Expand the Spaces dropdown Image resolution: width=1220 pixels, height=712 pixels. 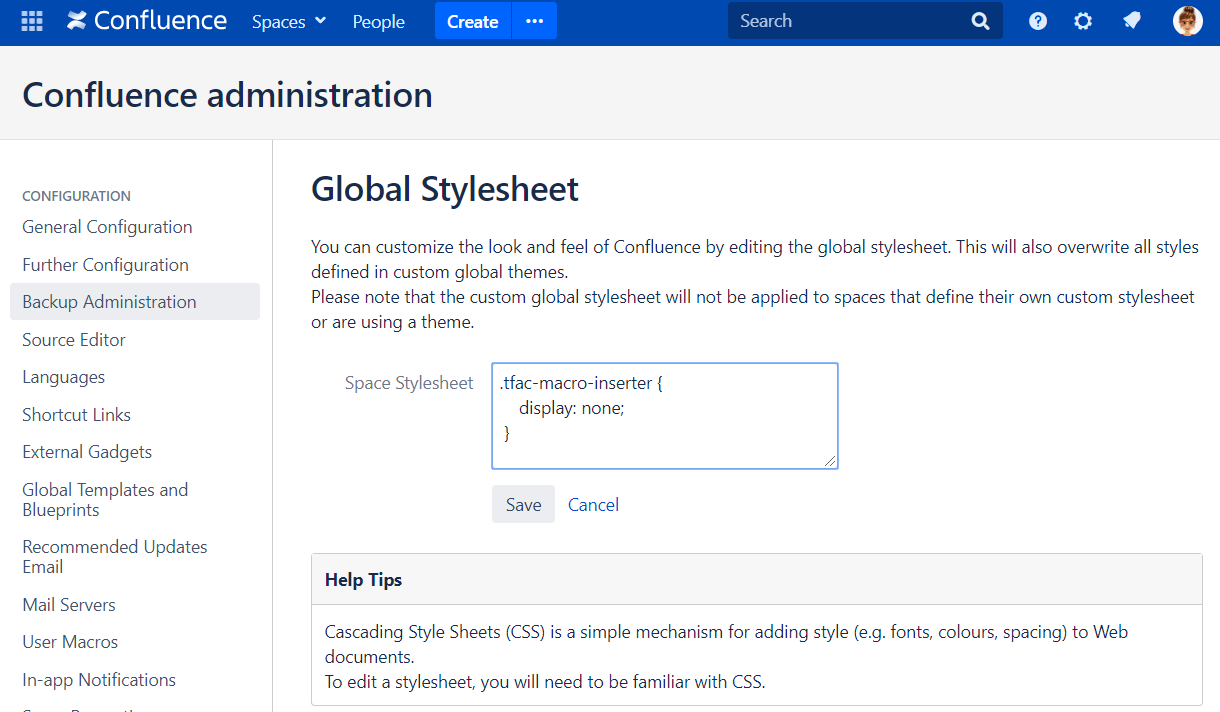click(x=289, y=21)
